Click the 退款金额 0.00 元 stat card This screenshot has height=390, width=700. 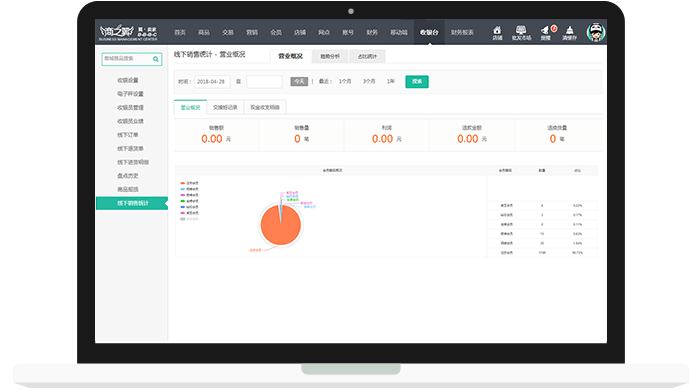(472, 135)
